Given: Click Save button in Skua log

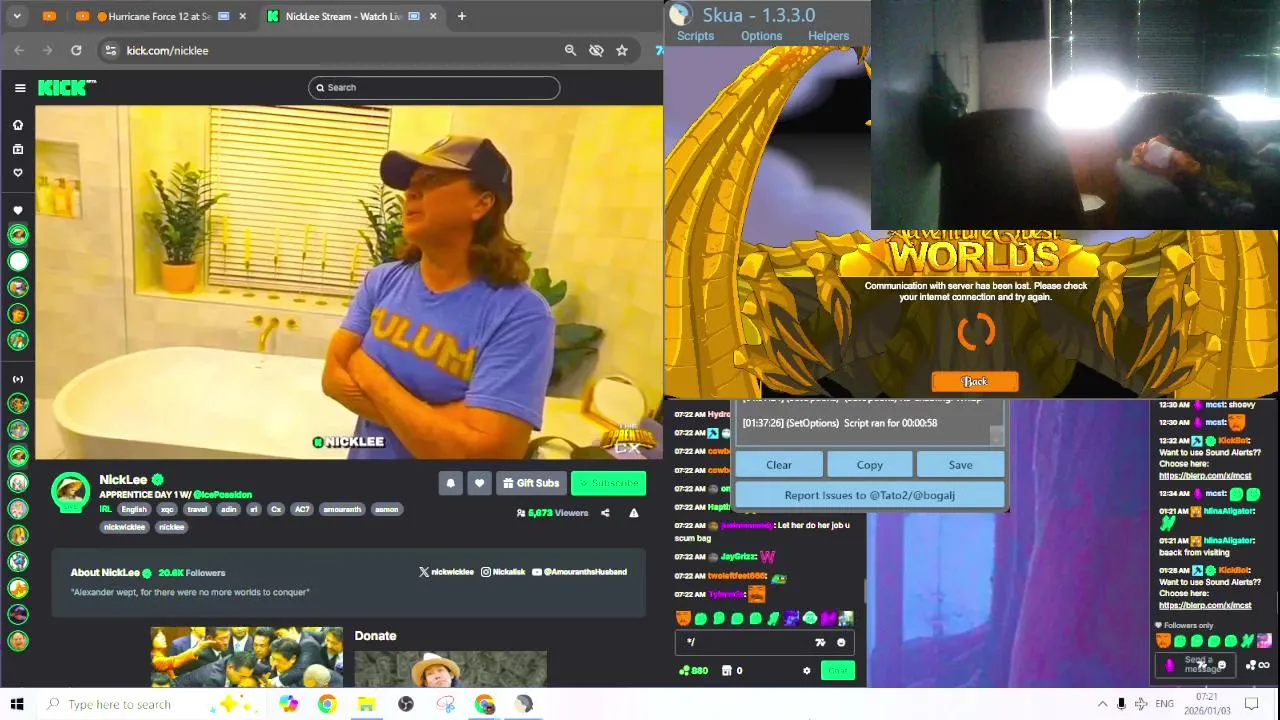Looking at the screenshot, I should [960, 465].
